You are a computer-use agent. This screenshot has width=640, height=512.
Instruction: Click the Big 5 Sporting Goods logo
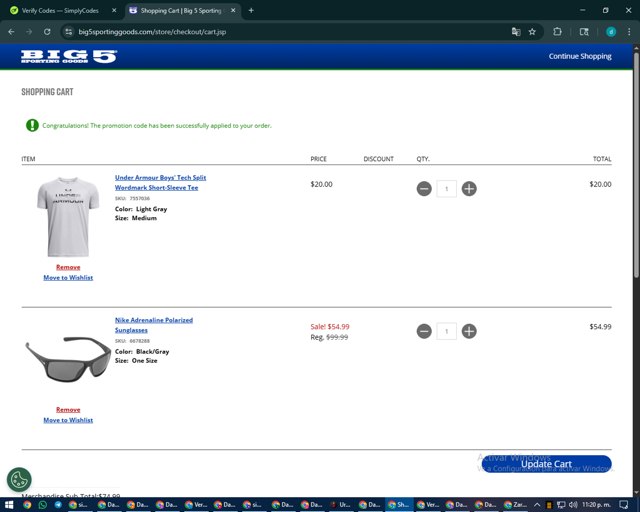pyautogui.click(x=69, y=56)
